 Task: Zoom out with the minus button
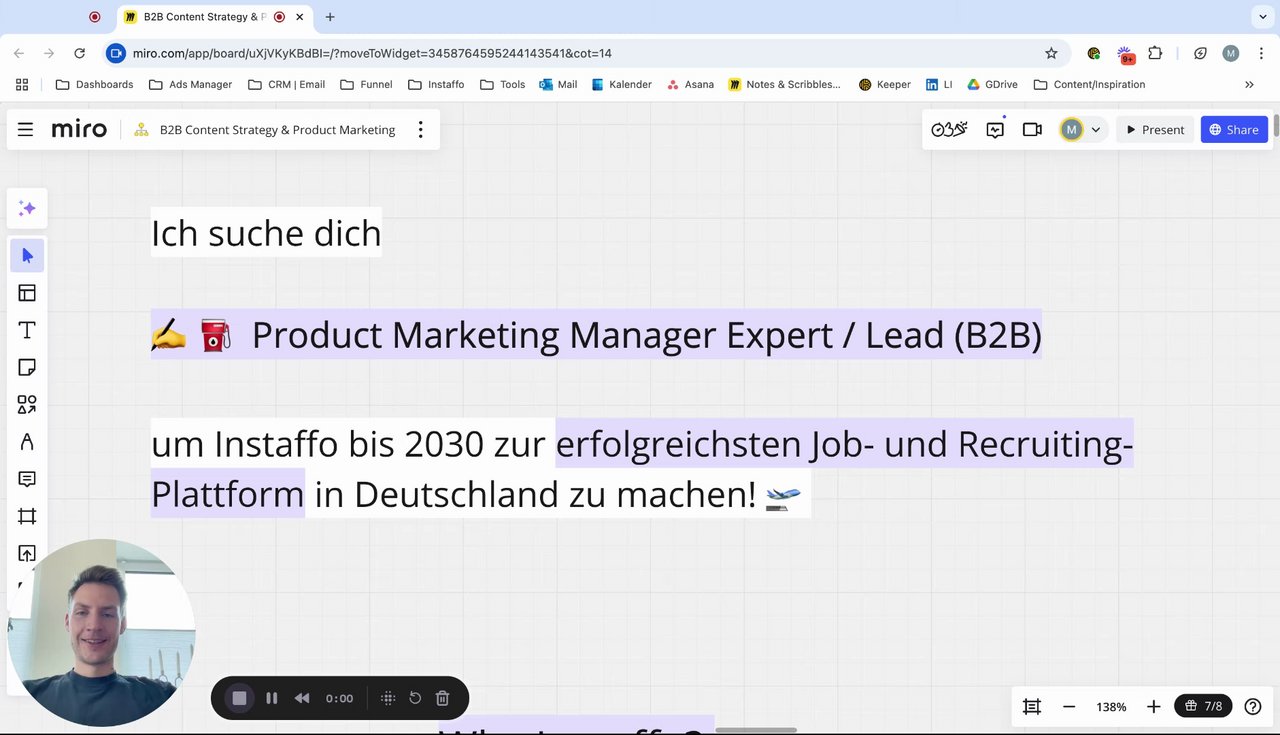[x=1068, y=706]
